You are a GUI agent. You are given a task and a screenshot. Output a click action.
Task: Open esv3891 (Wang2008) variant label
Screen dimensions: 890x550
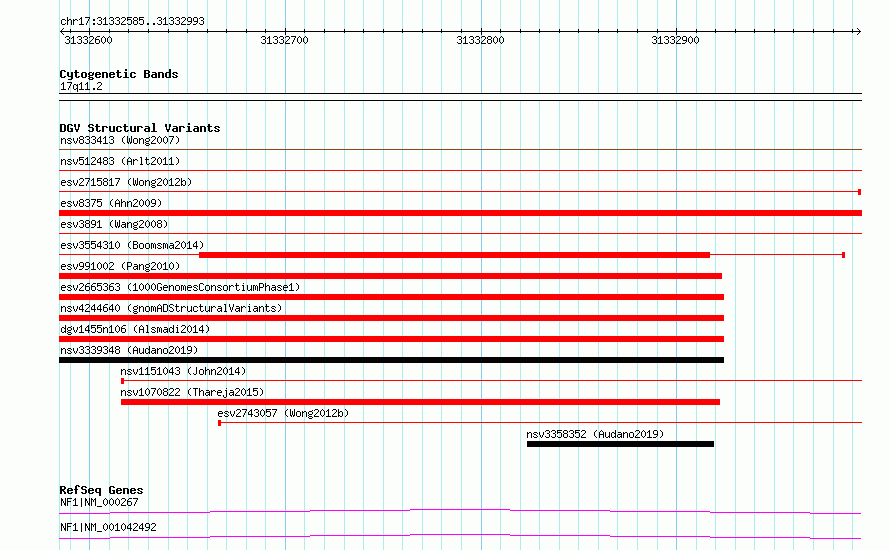(114, 224)
